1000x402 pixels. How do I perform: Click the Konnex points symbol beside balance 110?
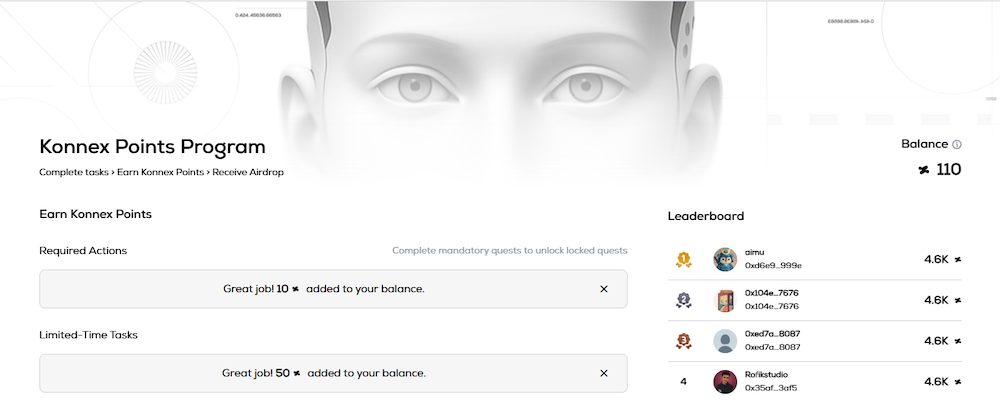[924, 170]
